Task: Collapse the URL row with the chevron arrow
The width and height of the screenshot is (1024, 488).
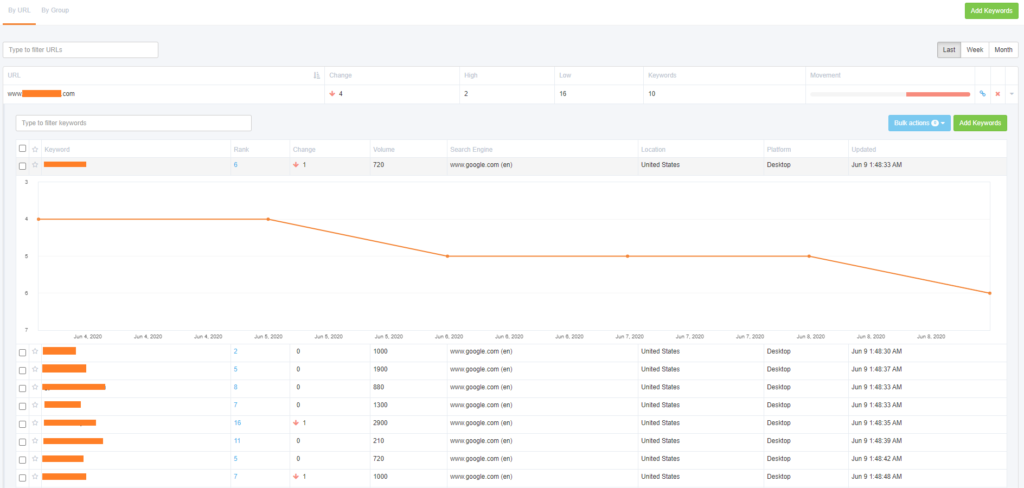Action: click(1012, 94)
